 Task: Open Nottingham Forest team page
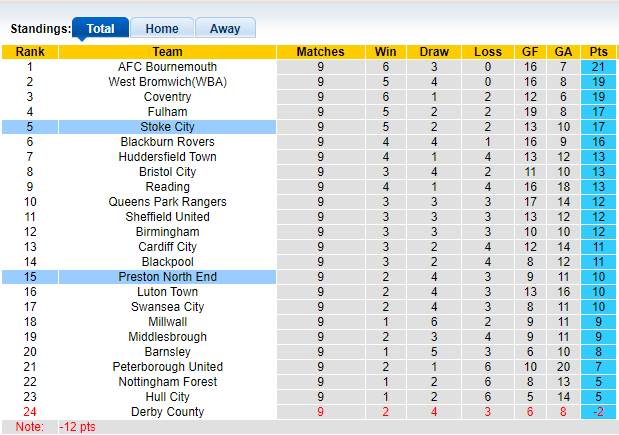click(167, 382)
